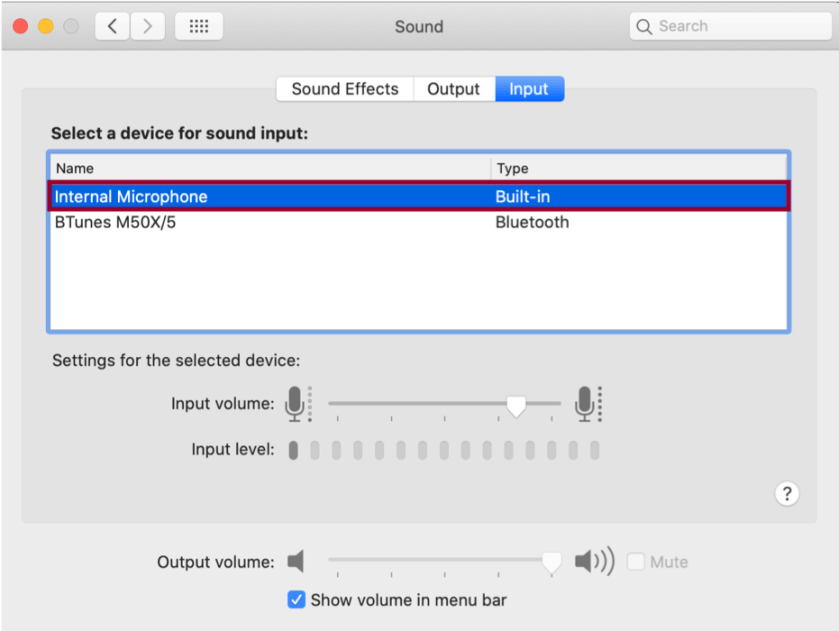Select the Input tab
This screenshot has height=631, width=839.
tap(529, 89)
